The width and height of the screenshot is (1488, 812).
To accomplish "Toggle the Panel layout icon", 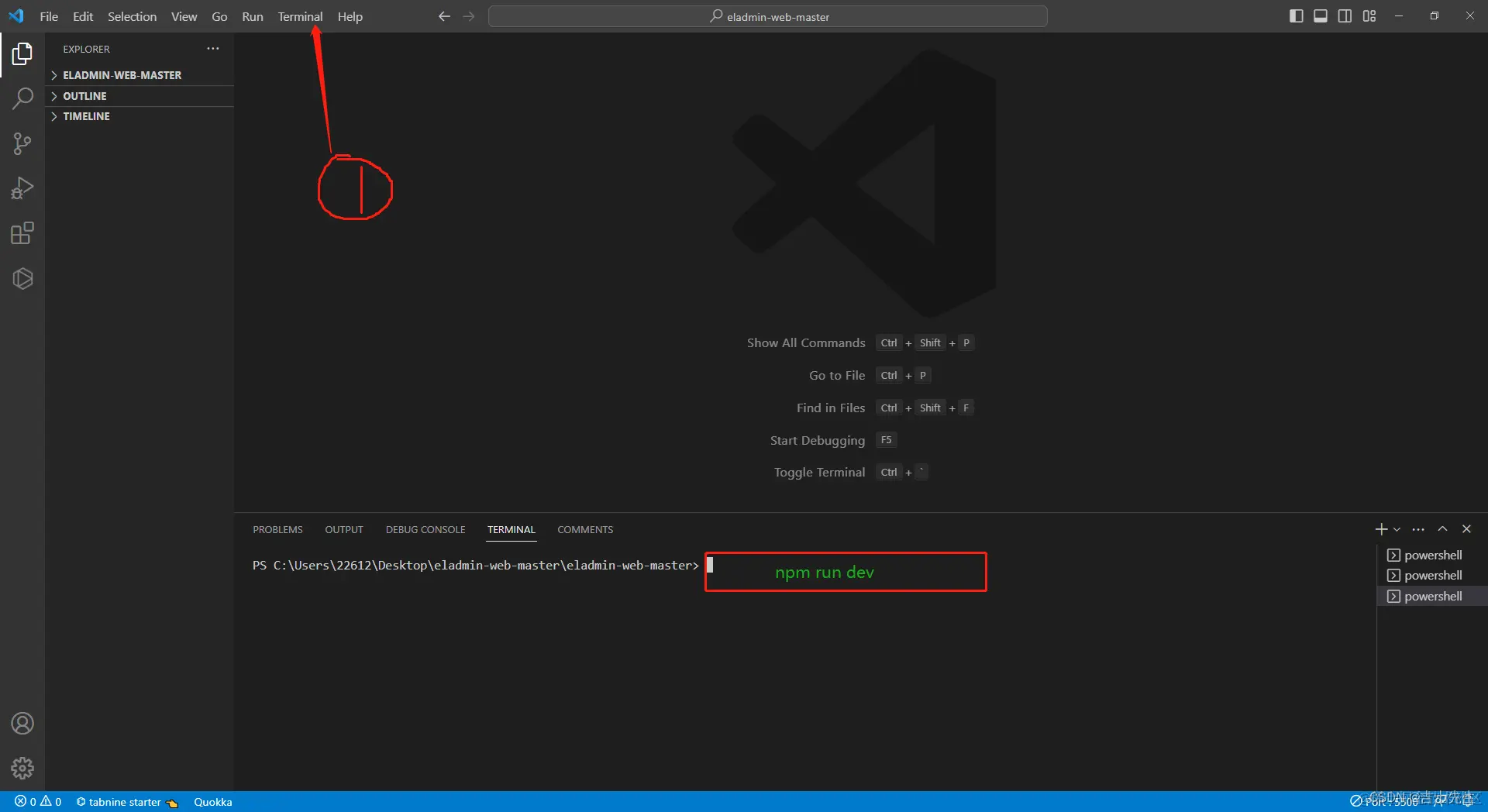I will 1321,16.
